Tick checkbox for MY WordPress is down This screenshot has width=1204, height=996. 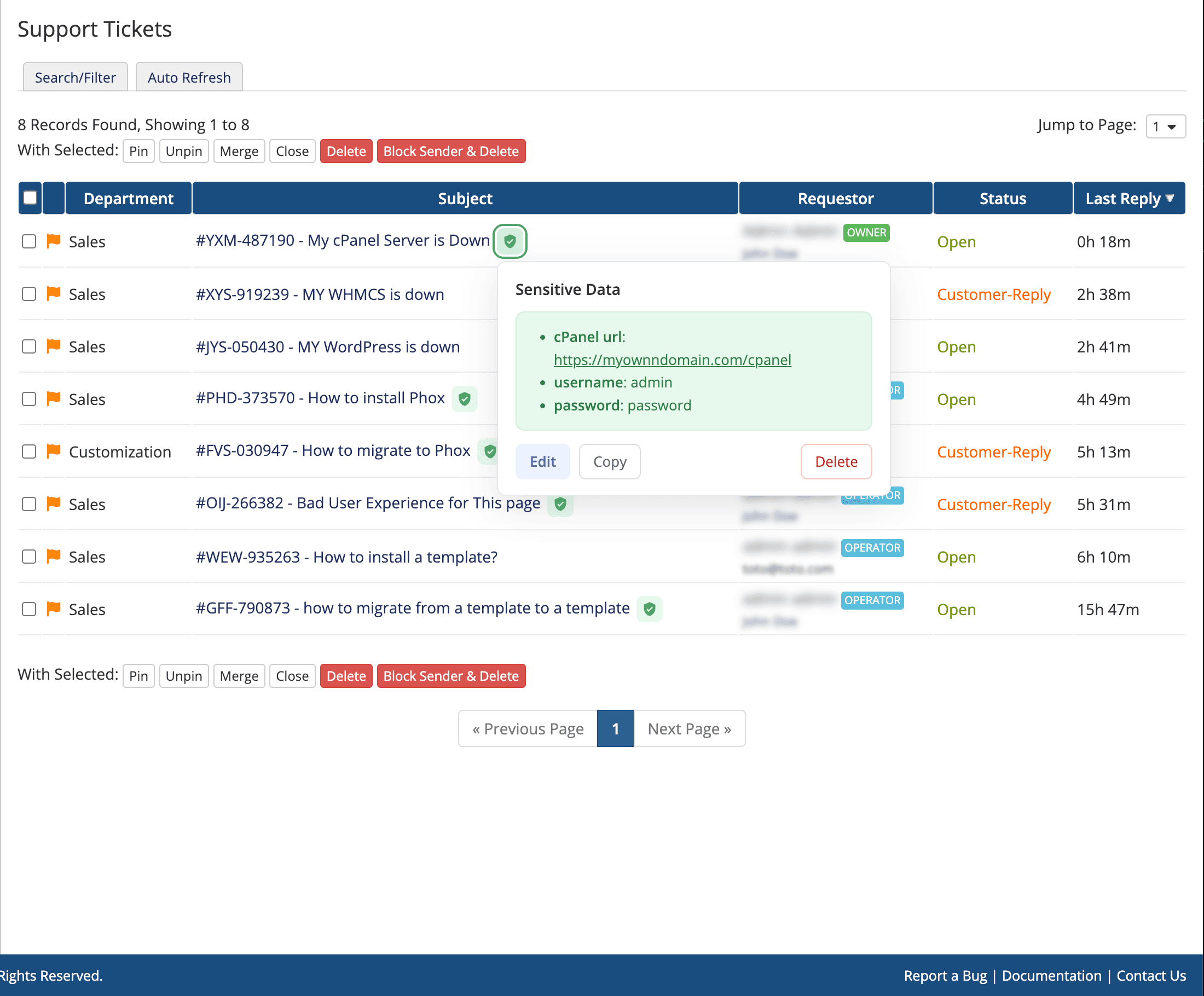pos(28,346)
